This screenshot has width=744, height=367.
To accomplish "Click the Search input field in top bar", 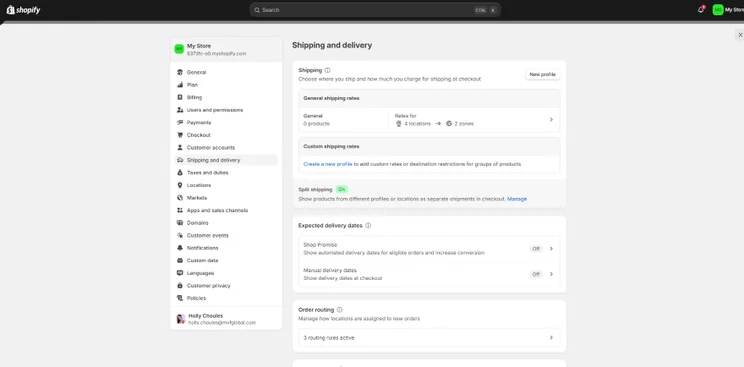I will (x=375, y=10).
